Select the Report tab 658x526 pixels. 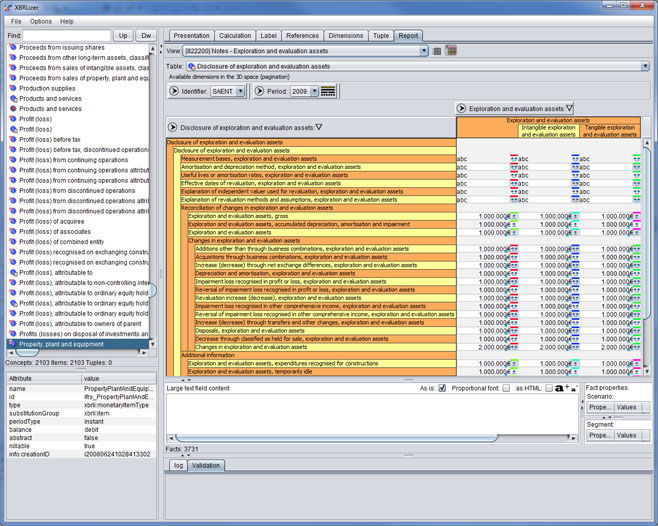(408, 36)
